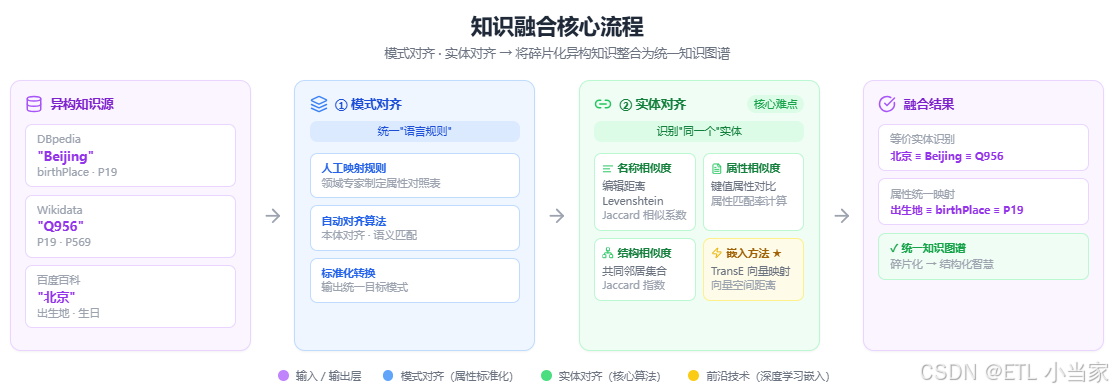Click the purple "Q956" value

60,227
